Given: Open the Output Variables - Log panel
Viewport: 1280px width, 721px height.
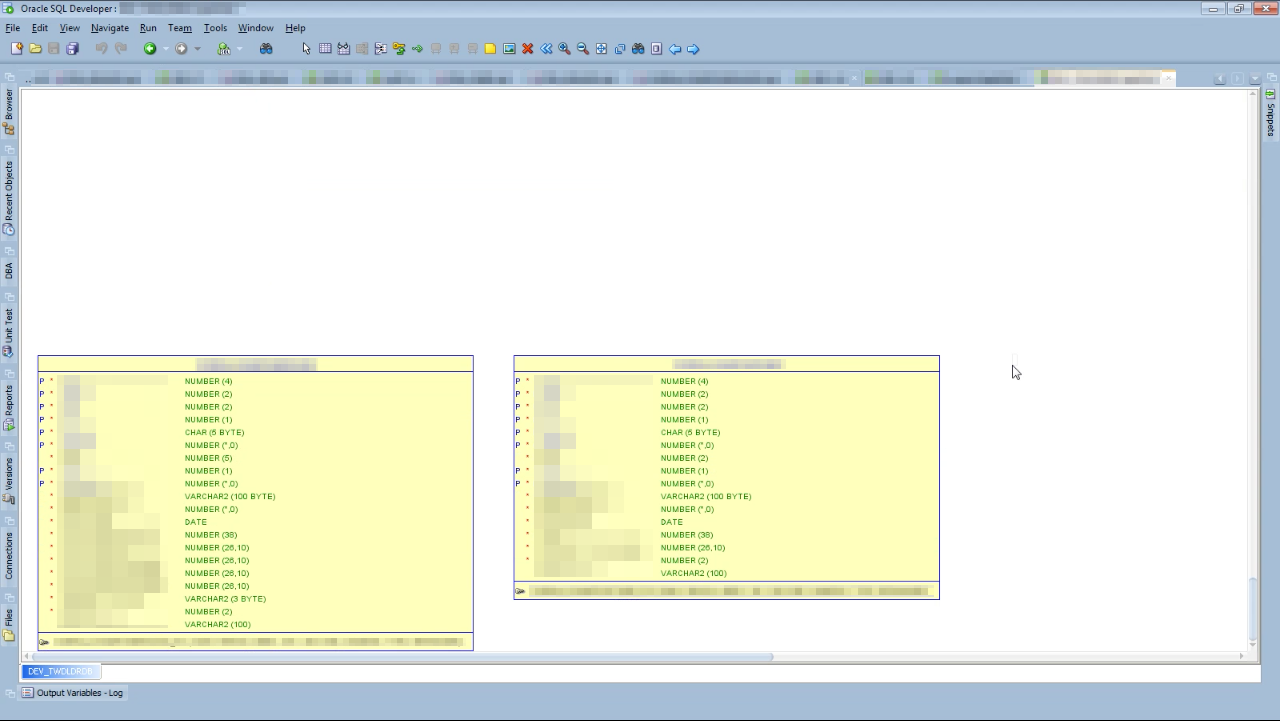Looking at the screenshot, I should pos(73,692).
